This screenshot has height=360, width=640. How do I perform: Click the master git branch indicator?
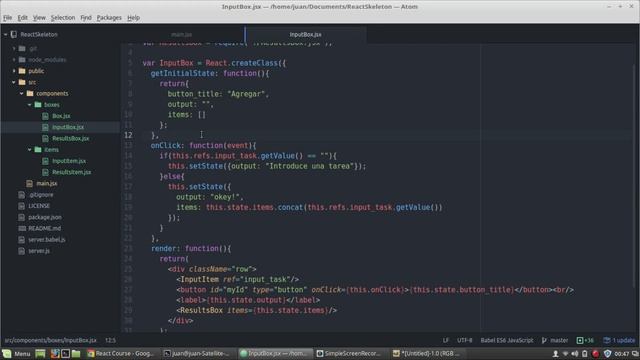click(555, 340)
